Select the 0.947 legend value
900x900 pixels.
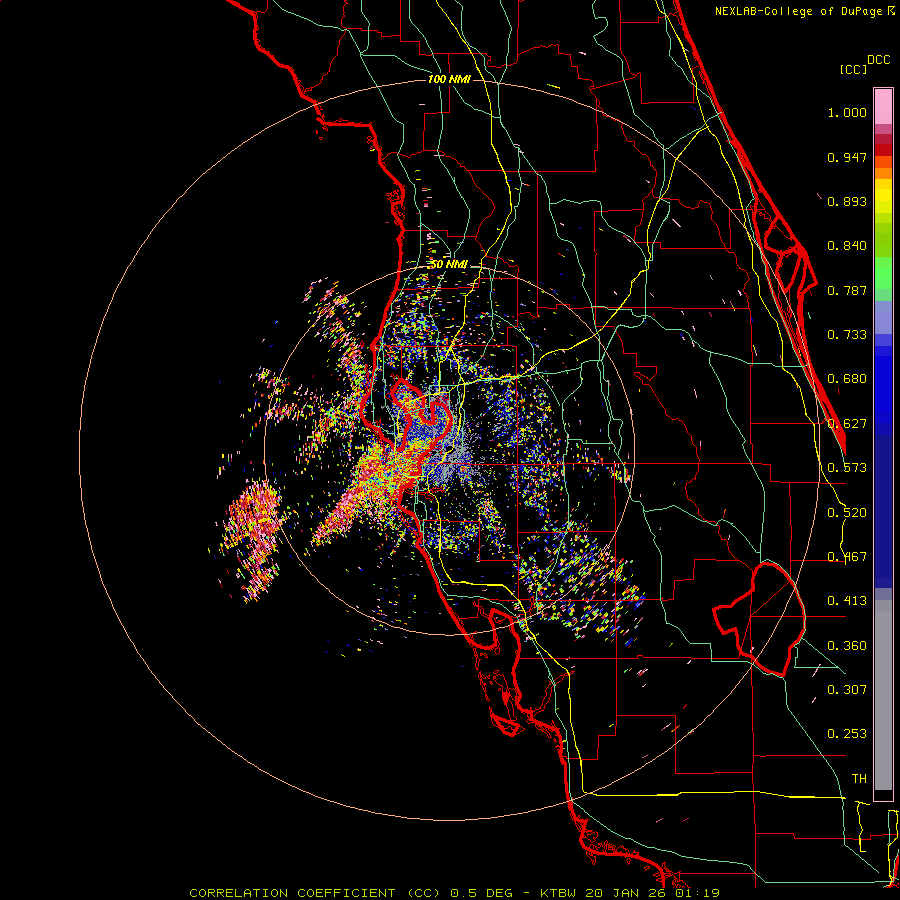pos(847,157)
